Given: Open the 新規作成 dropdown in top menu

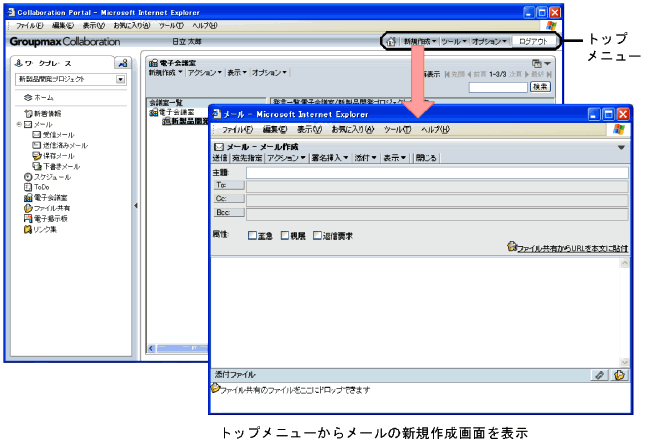Looking at the screenshot, I should [419, 42].
